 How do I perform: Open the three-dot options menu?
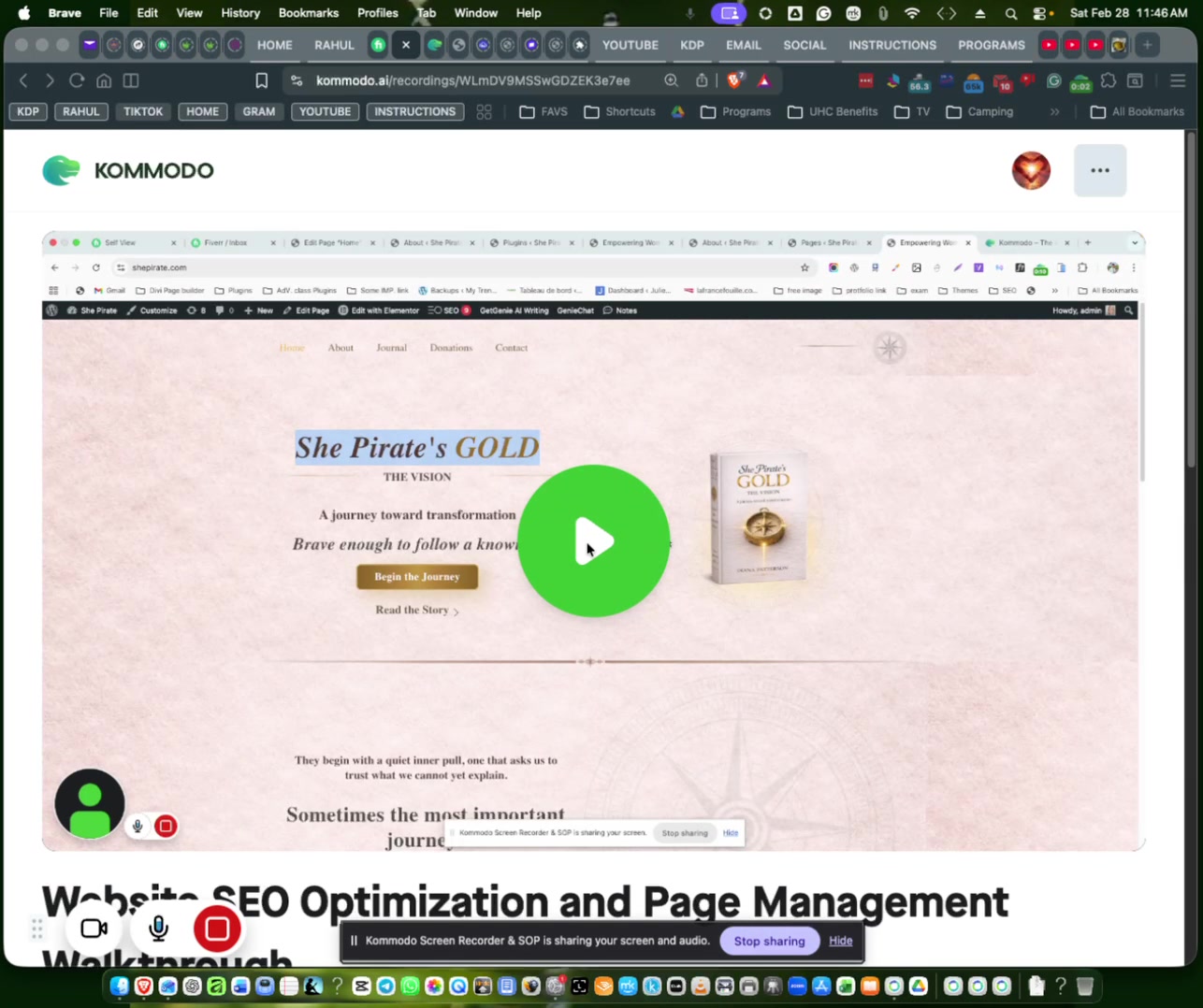(x=1100, y=170)
